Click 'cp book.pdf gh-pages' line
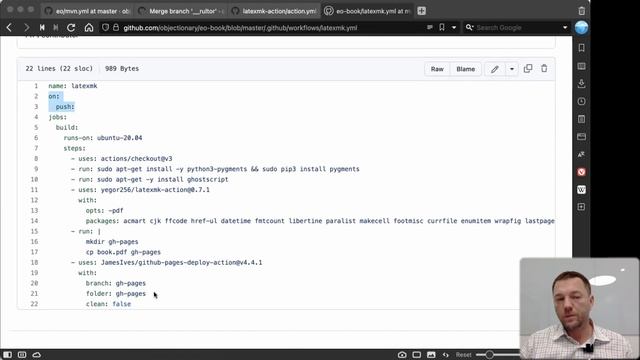The image size is (640, 360). point(123,252)
